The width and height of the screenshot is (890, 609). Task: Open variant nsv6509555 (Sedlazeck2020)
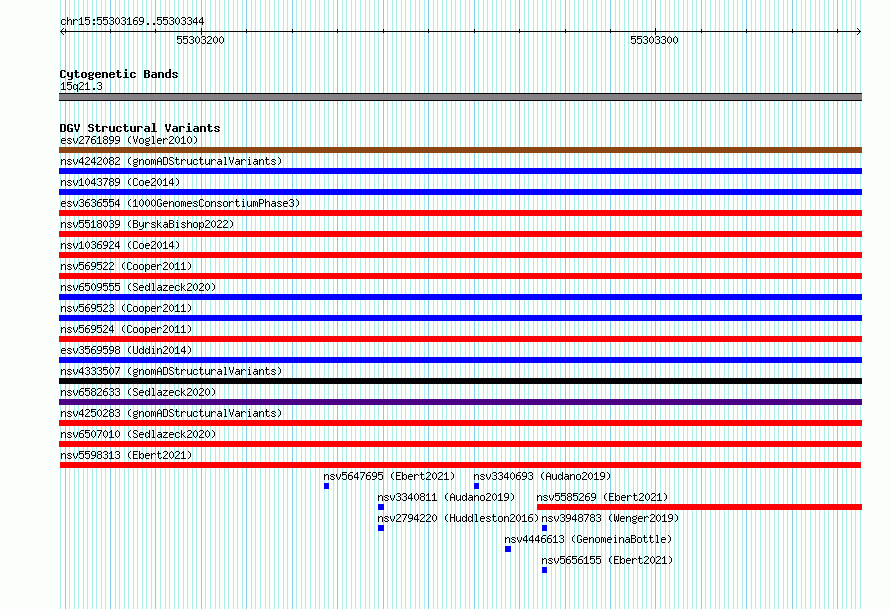pyautogui.click(x=138, y=287)
